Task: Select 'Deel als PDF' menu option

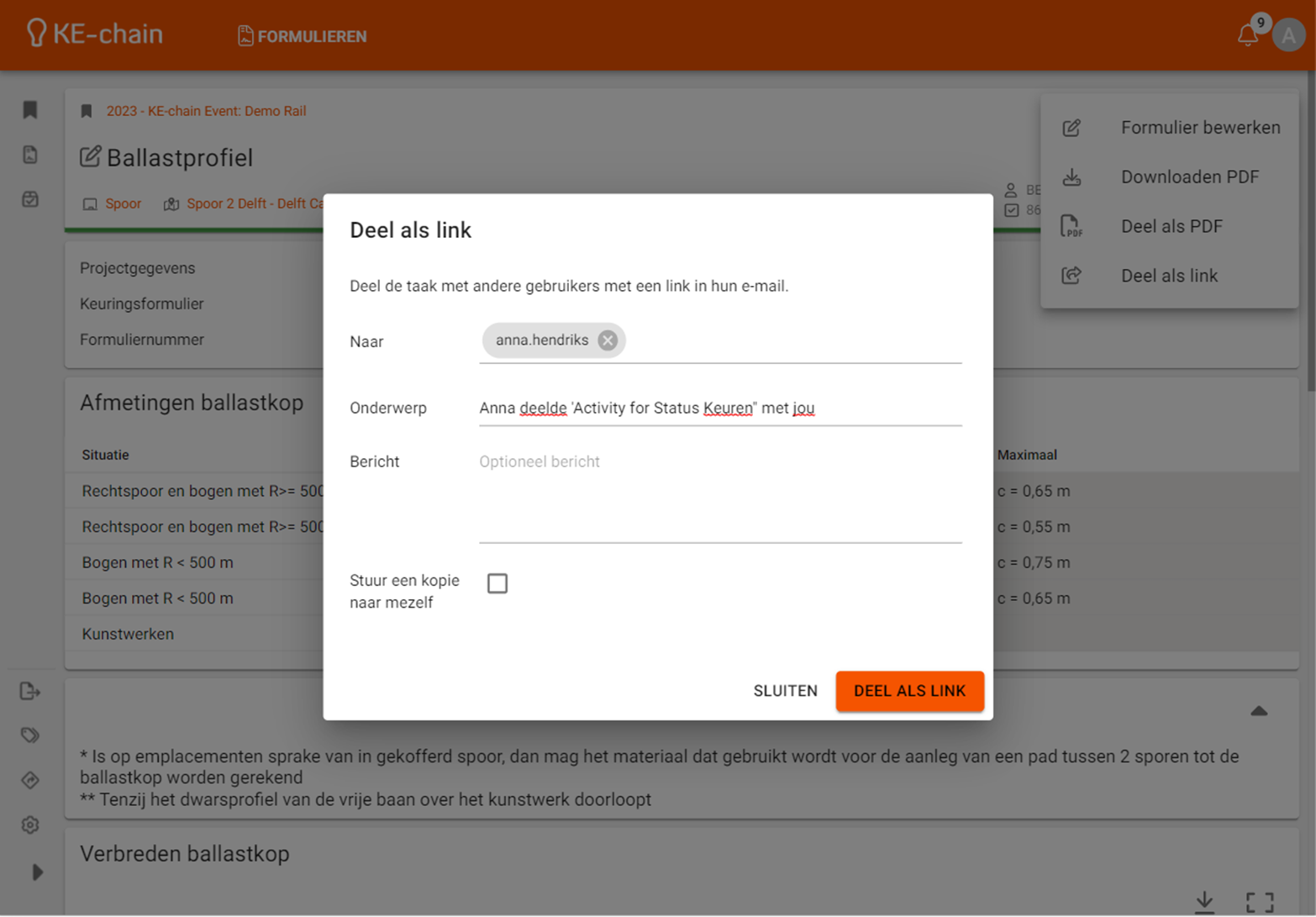Action: point(1171,226)
